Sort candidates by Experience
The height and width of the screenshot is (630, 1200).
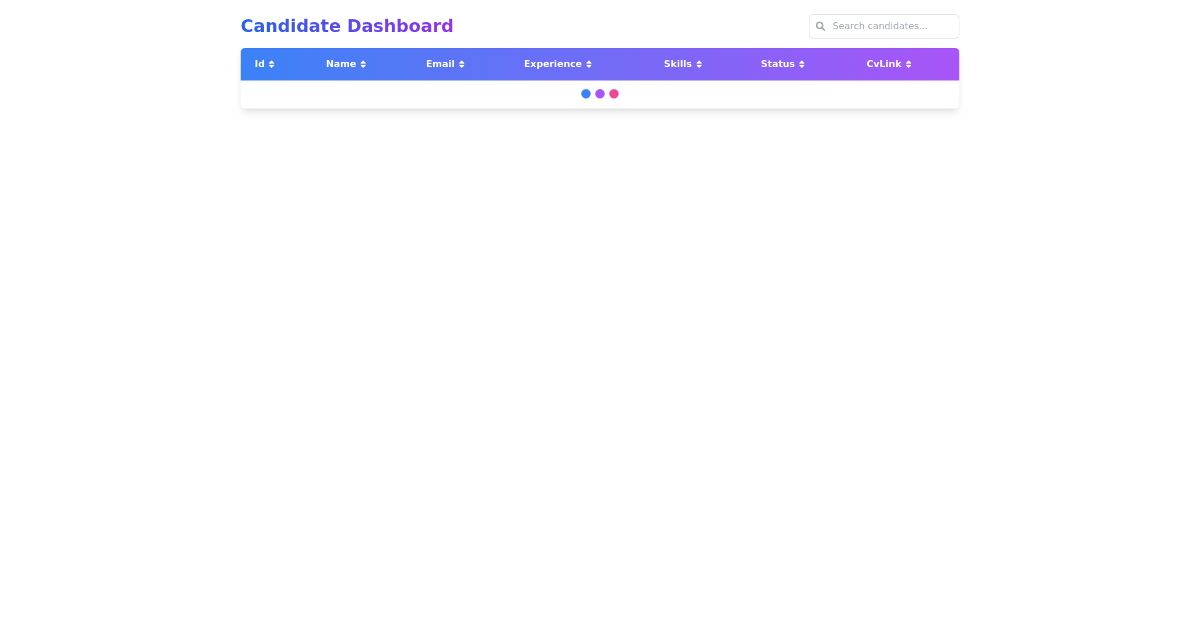coord(558,64)
